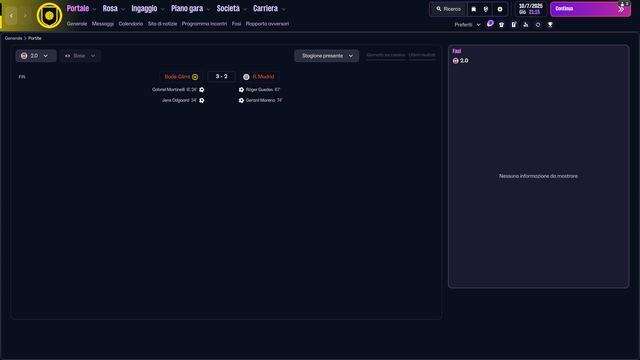Open the Base view dropdown
The height and width of the screenshot is (360, 640).
pos(80,56)
